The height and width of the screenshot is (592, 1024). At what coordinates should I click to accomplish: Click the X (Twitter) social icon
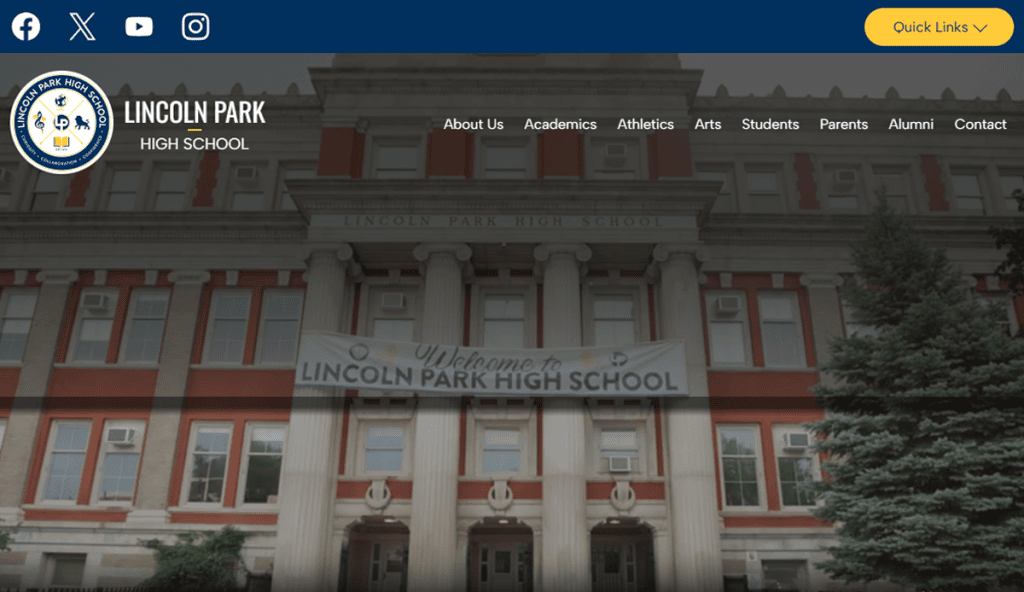pyautogui.click(x=81, y=26)
